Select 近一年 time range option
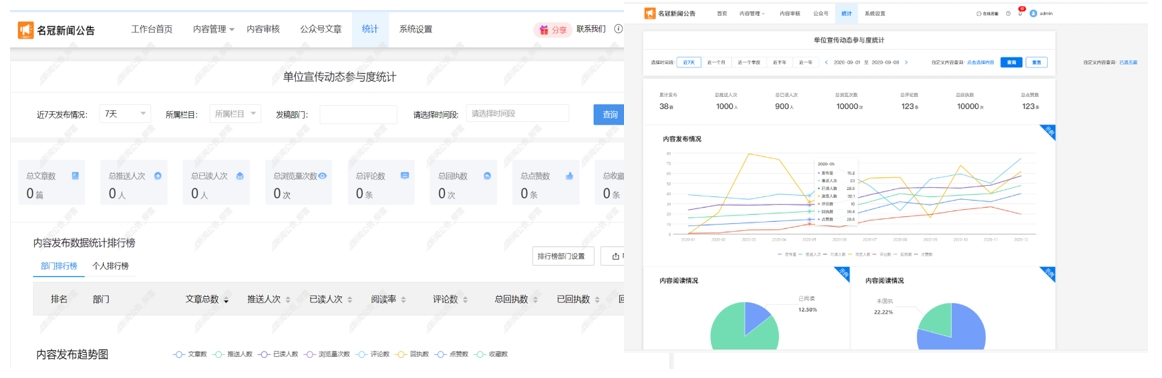Viewport: 1162px width, 378px height. pyautogui.click(x=805, y=62)
